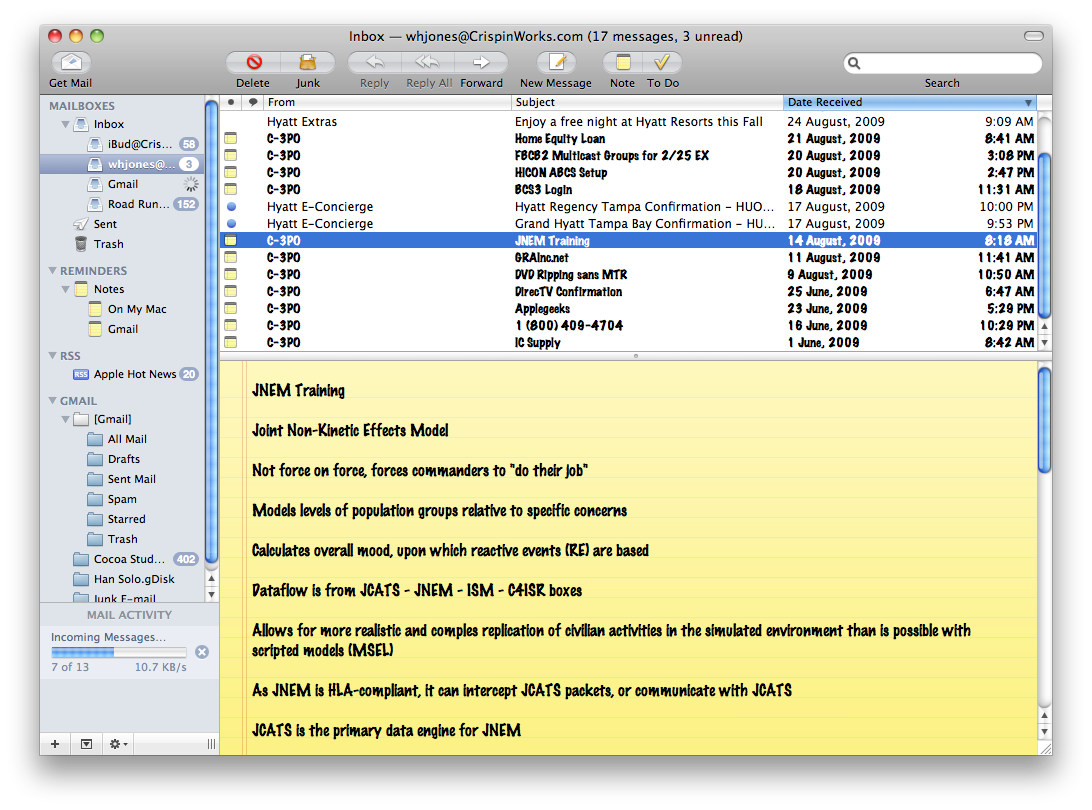Image resolution: width=1092 pixels, height=810 pixels.
Task: Open On My Mac notes
Action: (123, 309)
